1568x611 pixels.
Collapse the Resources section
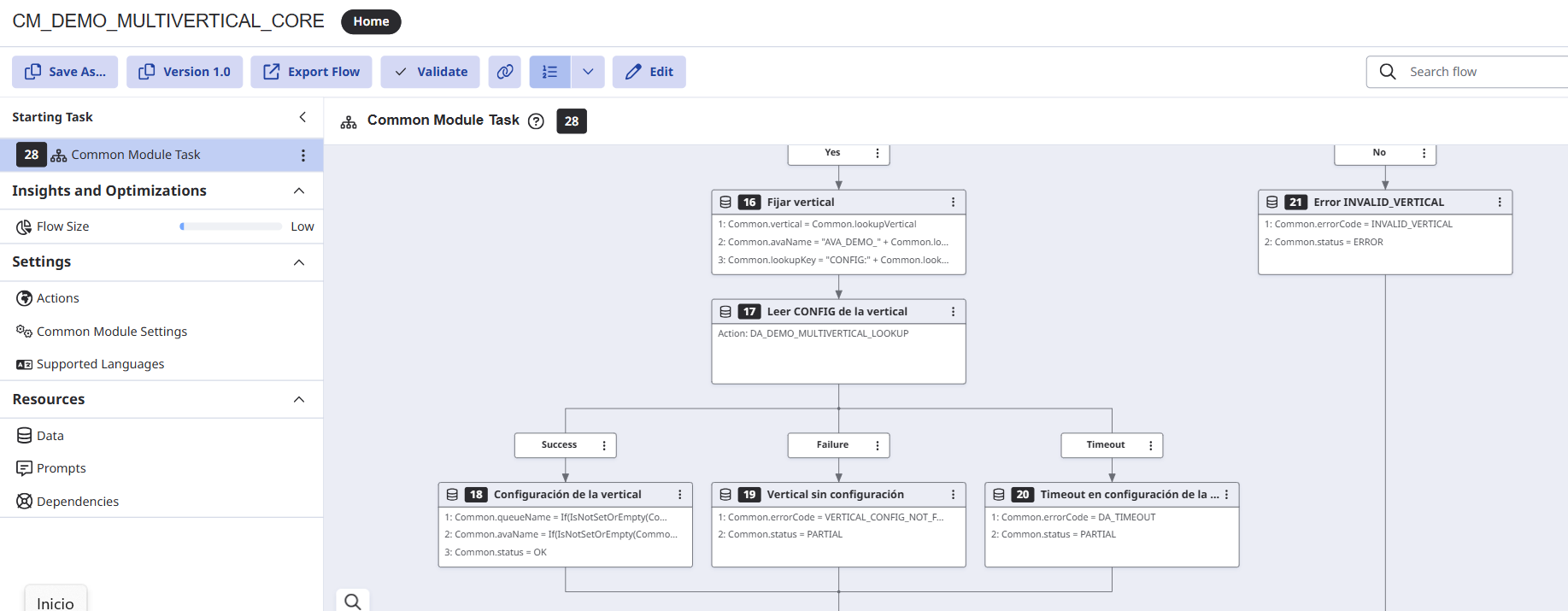(299, 400)
